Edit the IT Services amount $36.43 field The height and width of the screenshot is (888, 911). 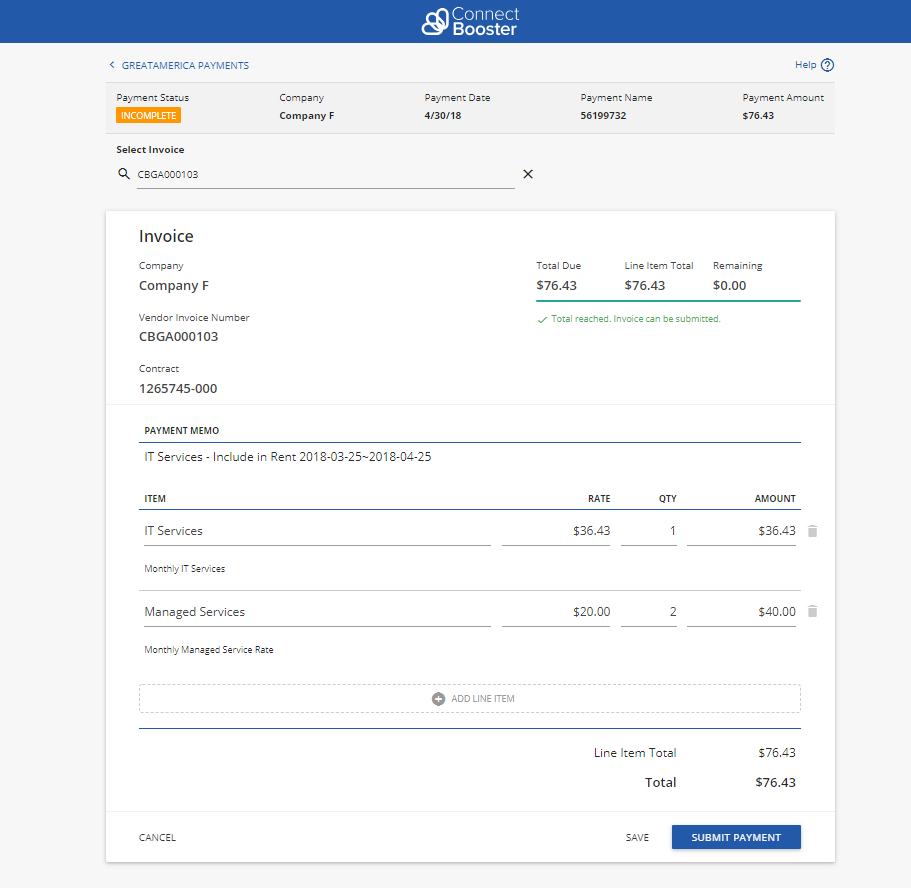[741, 531]
